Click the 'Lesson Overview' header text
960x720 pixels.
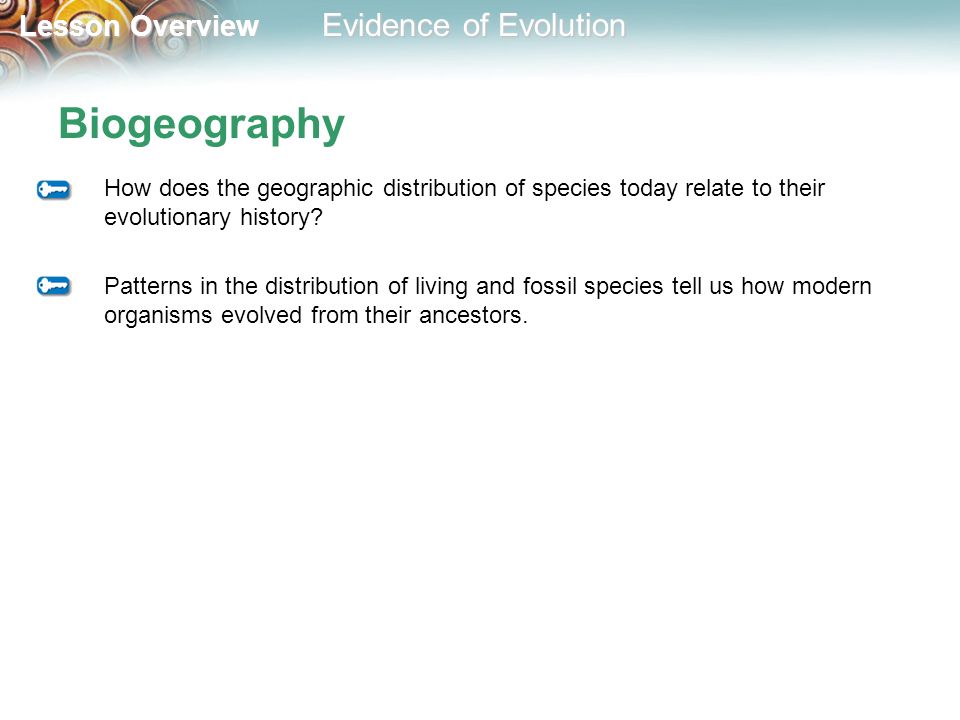click(x=139, y=26)
